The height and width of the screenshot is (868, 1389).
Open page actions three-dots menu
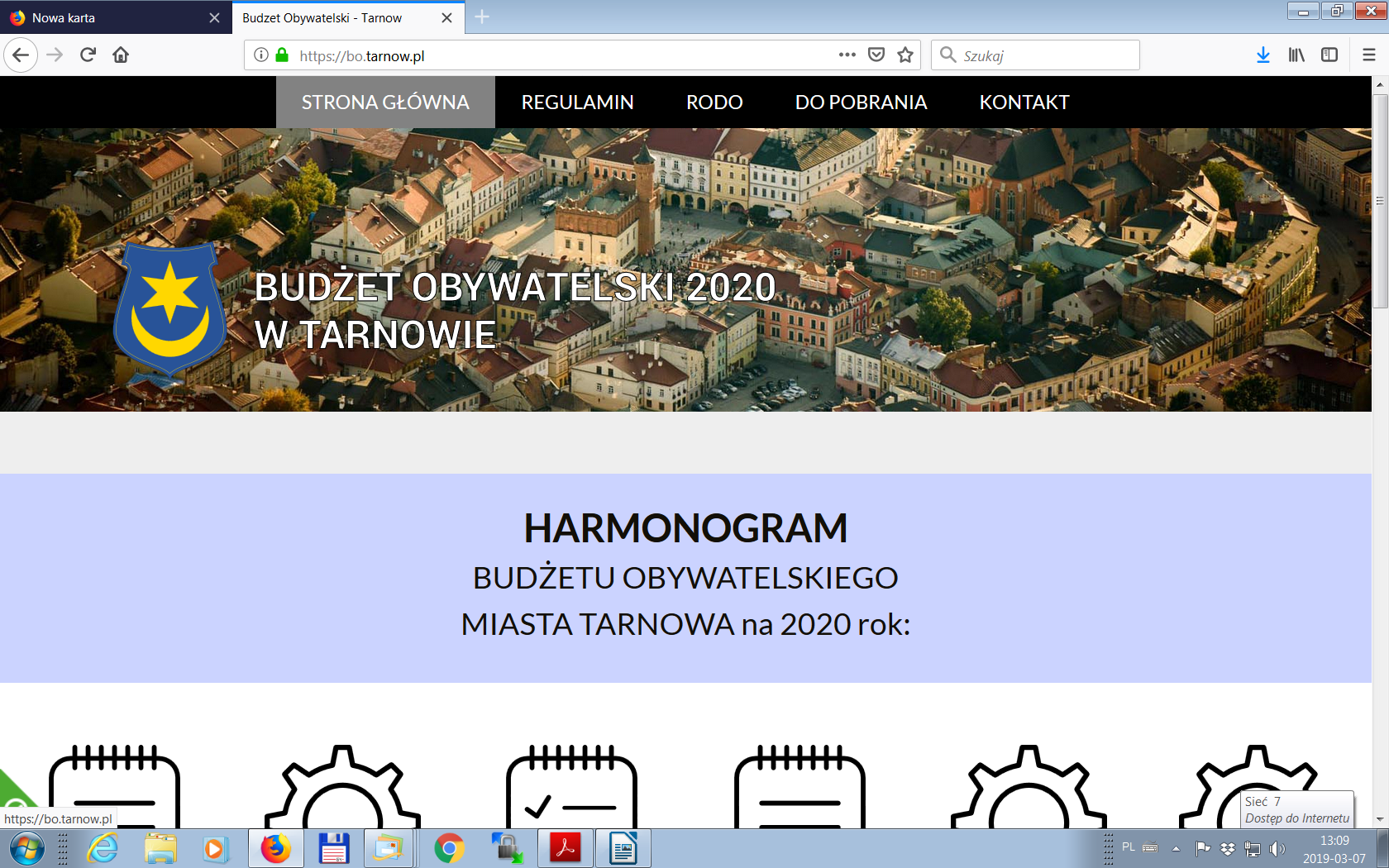pos(847,55)
